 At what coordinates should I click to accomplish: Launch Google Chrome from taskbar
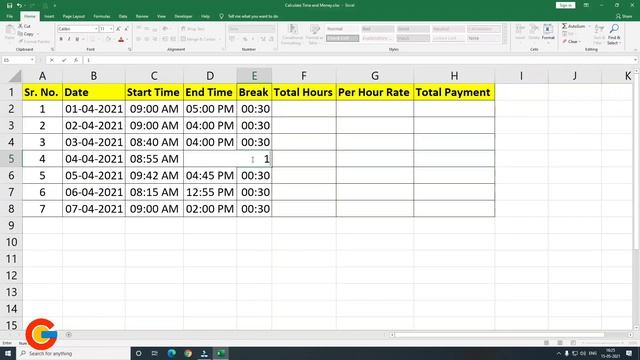coord(188,353)
